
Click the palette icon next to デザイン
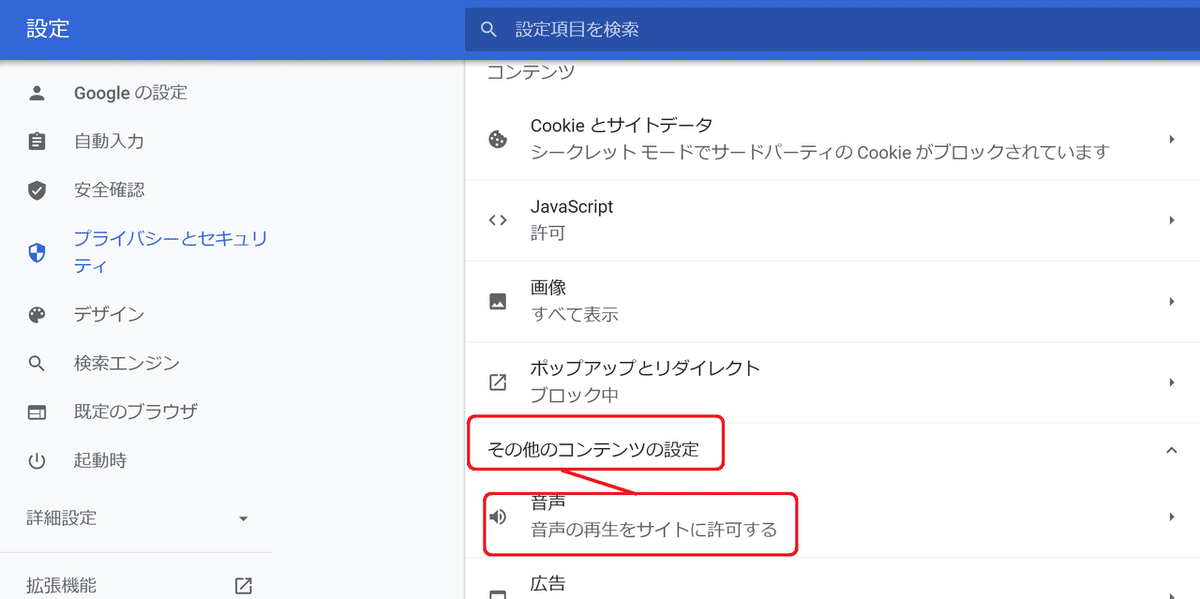(37, 314)
